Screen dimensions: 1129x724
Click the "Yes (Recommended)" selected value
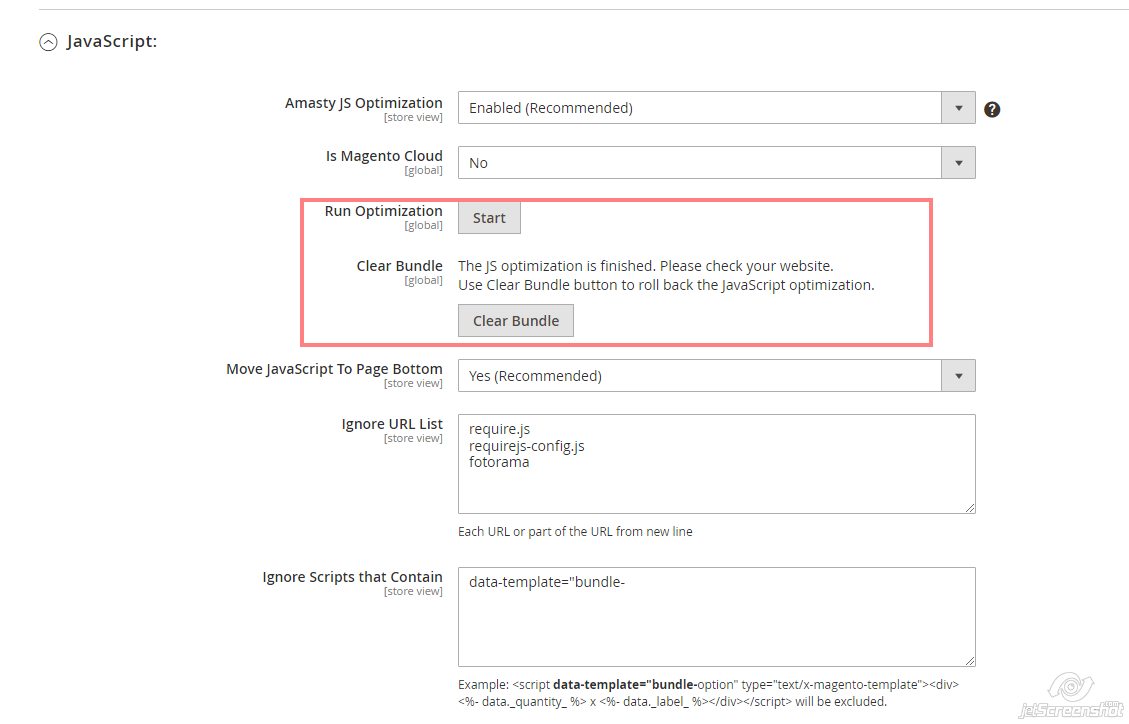click(x=535, y=376)
